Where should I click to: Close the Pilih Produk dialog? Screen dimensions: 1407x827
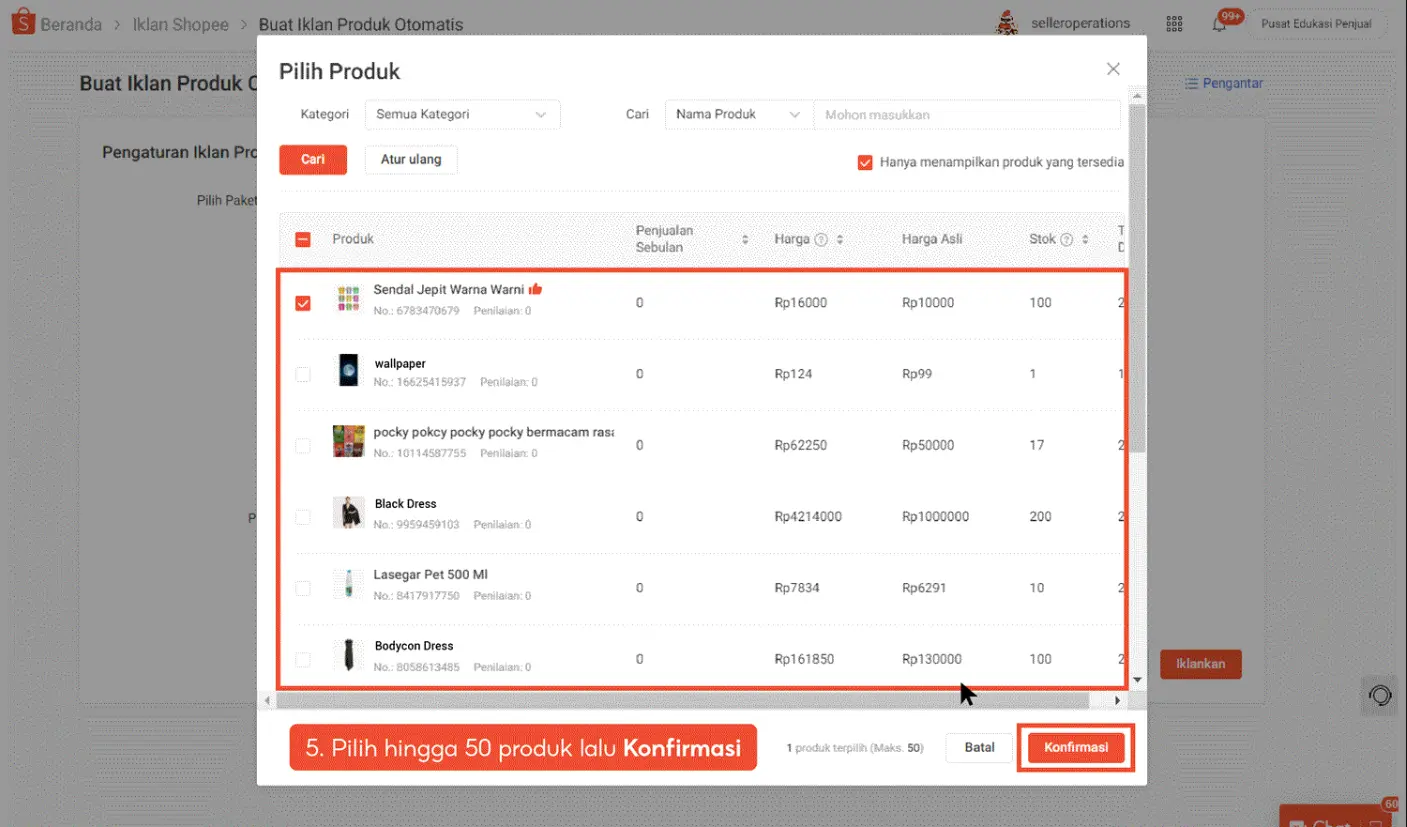1113,69
